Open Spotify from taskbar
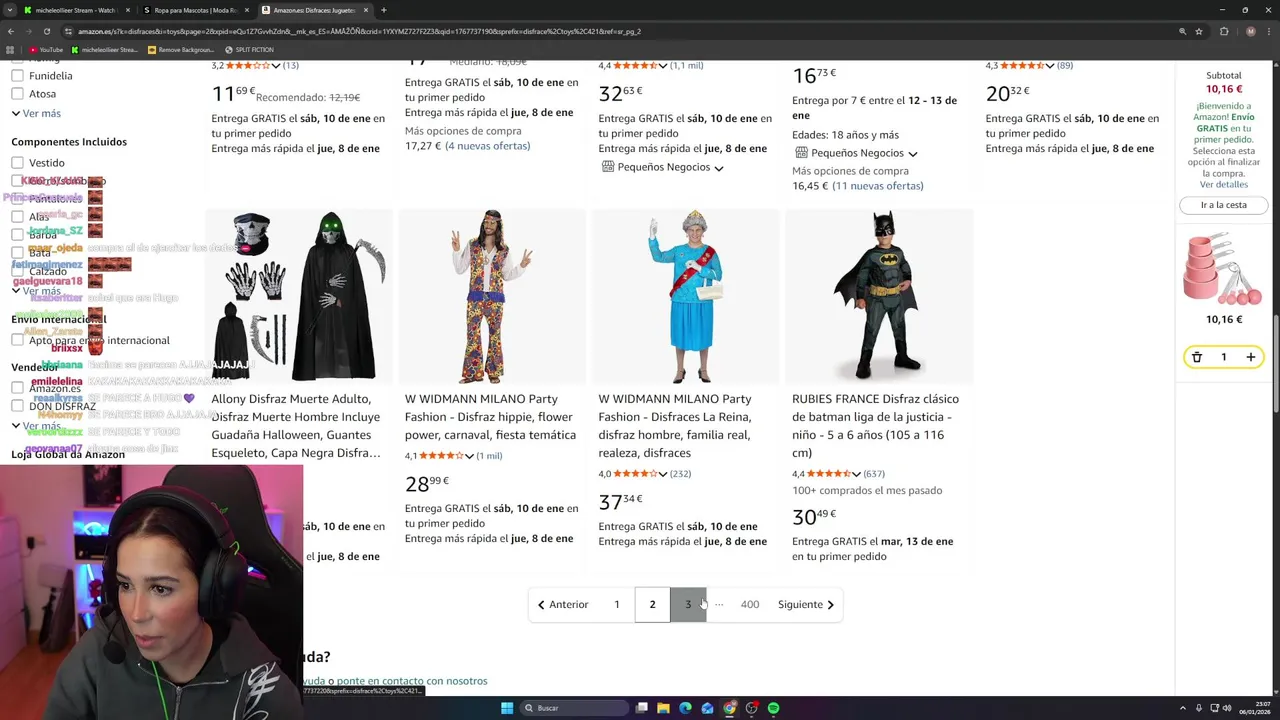 coord(774,708)
